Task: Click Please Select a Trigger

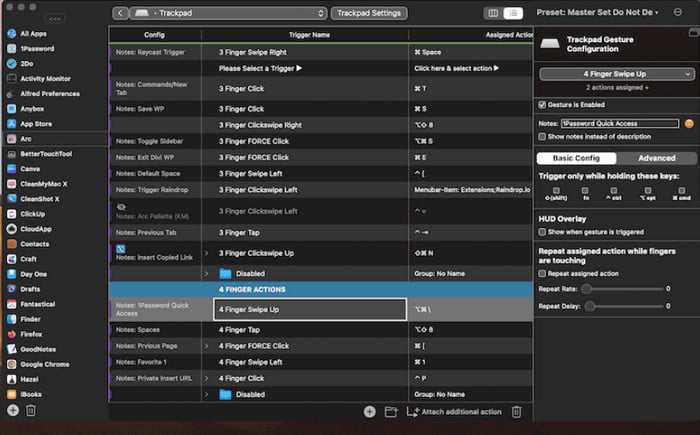Action: click(260, 68)
